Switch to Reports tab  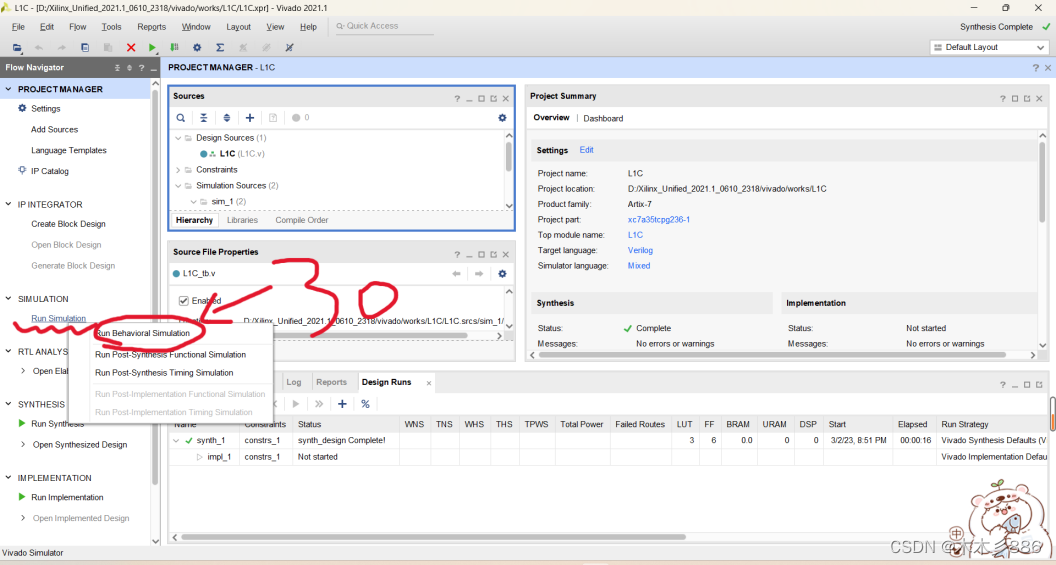pyautogui.click(x=331, y=383)
